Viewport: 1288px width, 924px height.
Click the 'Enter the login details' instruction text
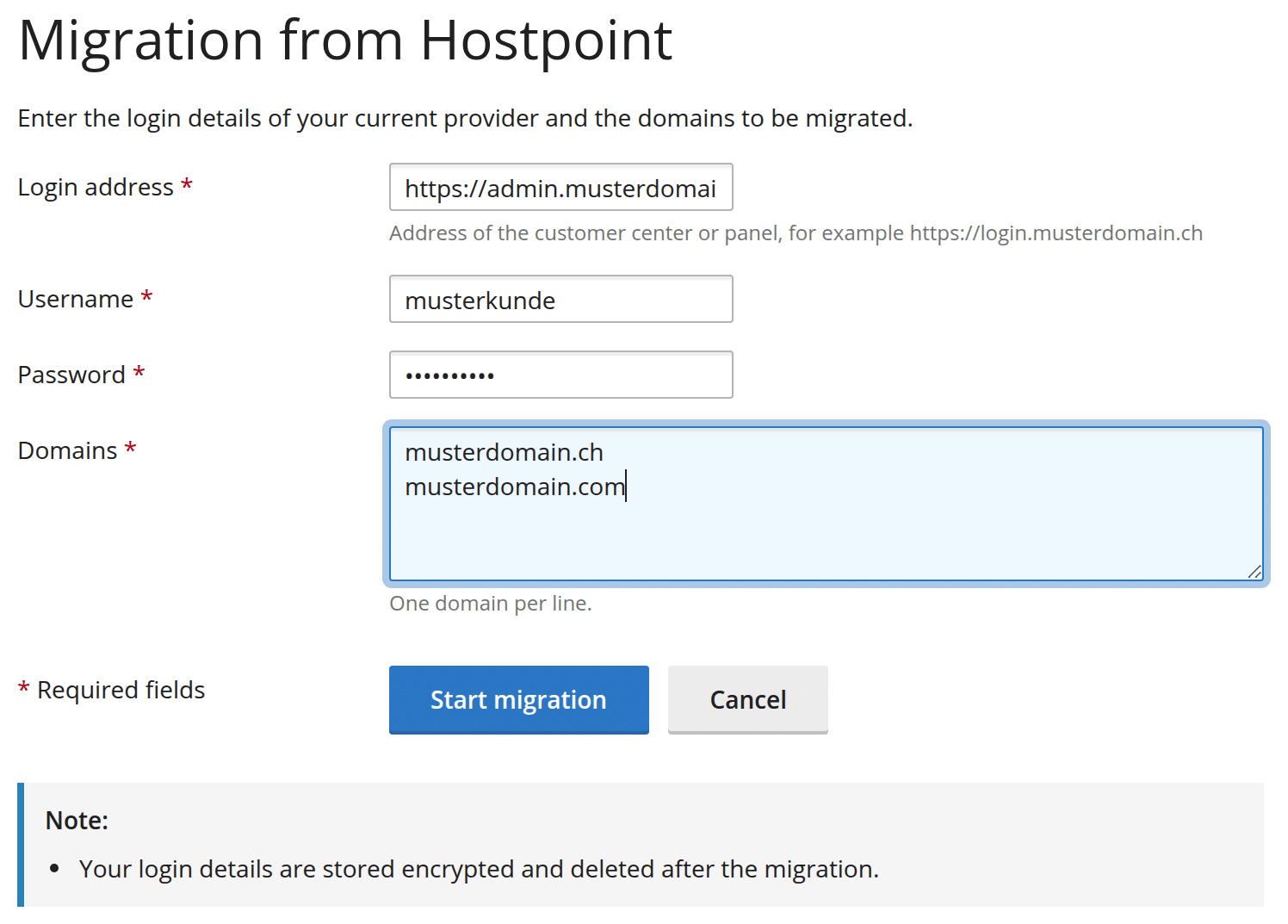[465, 118]
